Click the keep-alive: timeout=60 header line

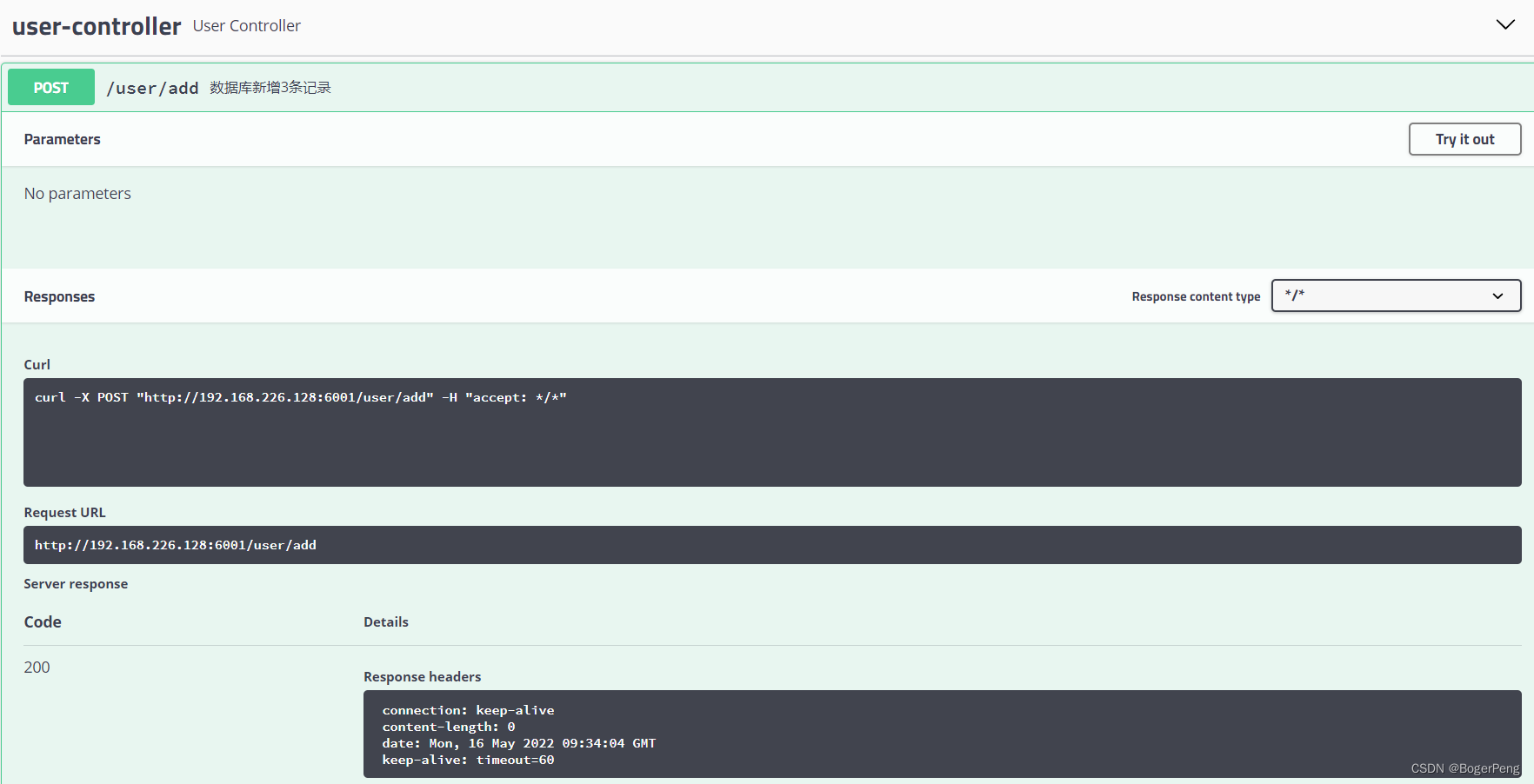coord(468,760)
